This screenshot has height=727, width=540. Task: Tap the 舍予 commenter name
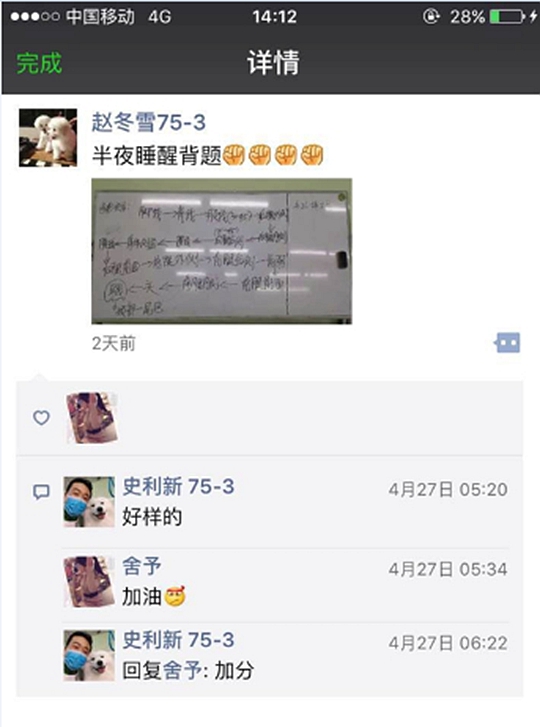coord(142,566)
